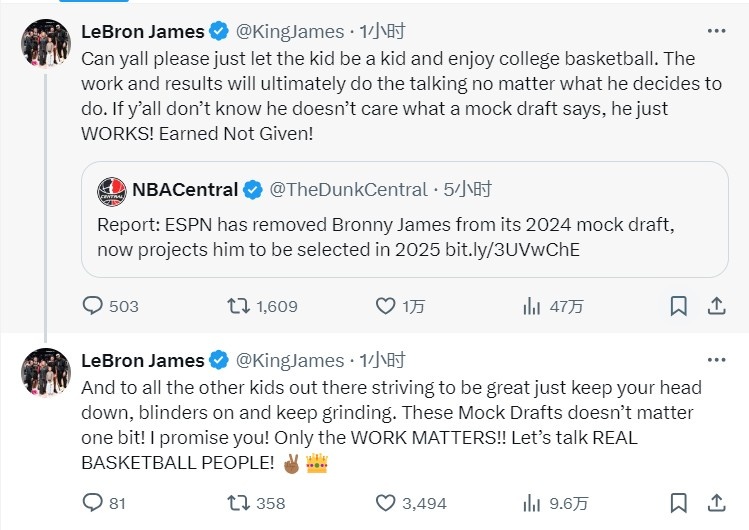Open more options on the second tweet
Image resolution: width=749 pixels, height=530 pixels.
click(716, 360)
